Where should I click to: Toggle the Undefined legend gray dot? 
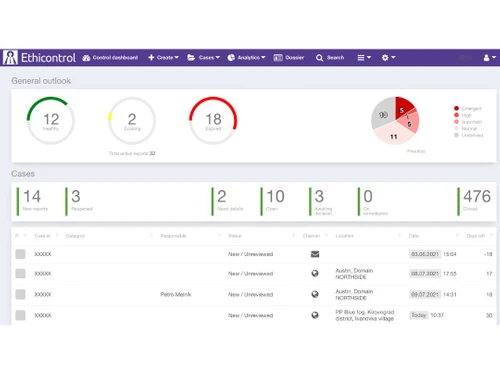(x=456, y=135)
